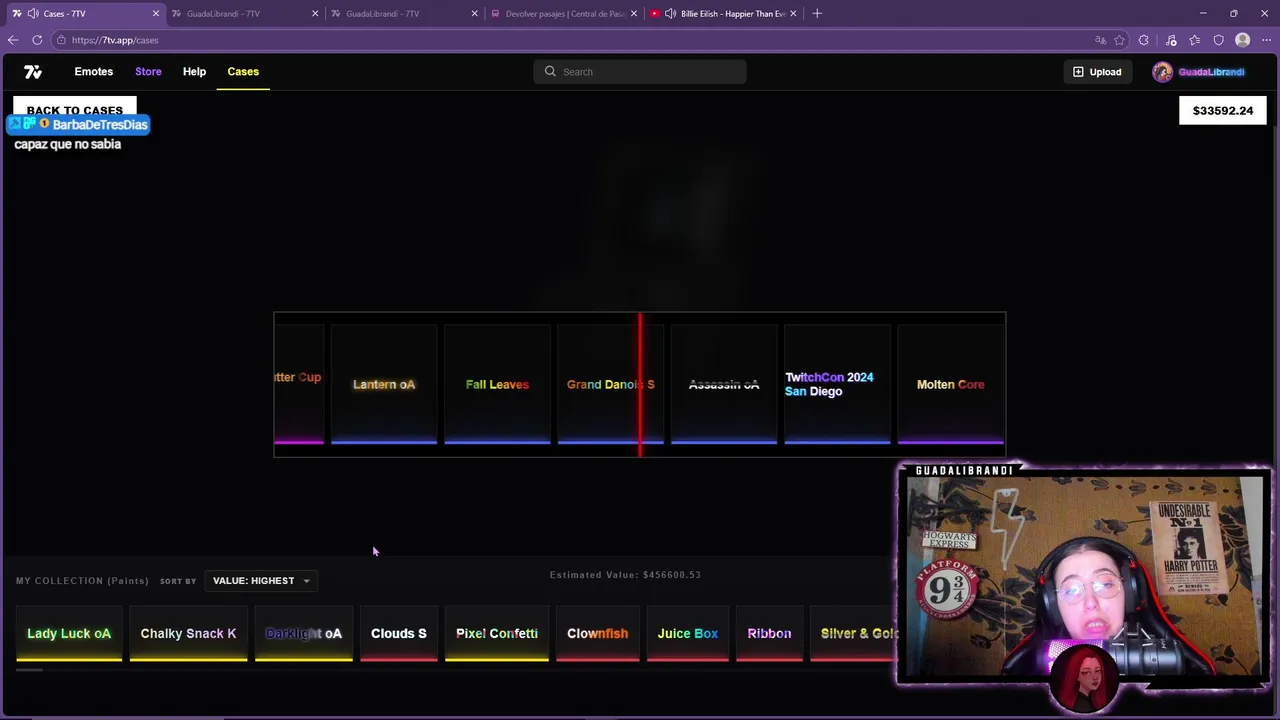Screen dimensions: 1280x720
Task: Open the browser shield icon
Action: (1218, 40)
